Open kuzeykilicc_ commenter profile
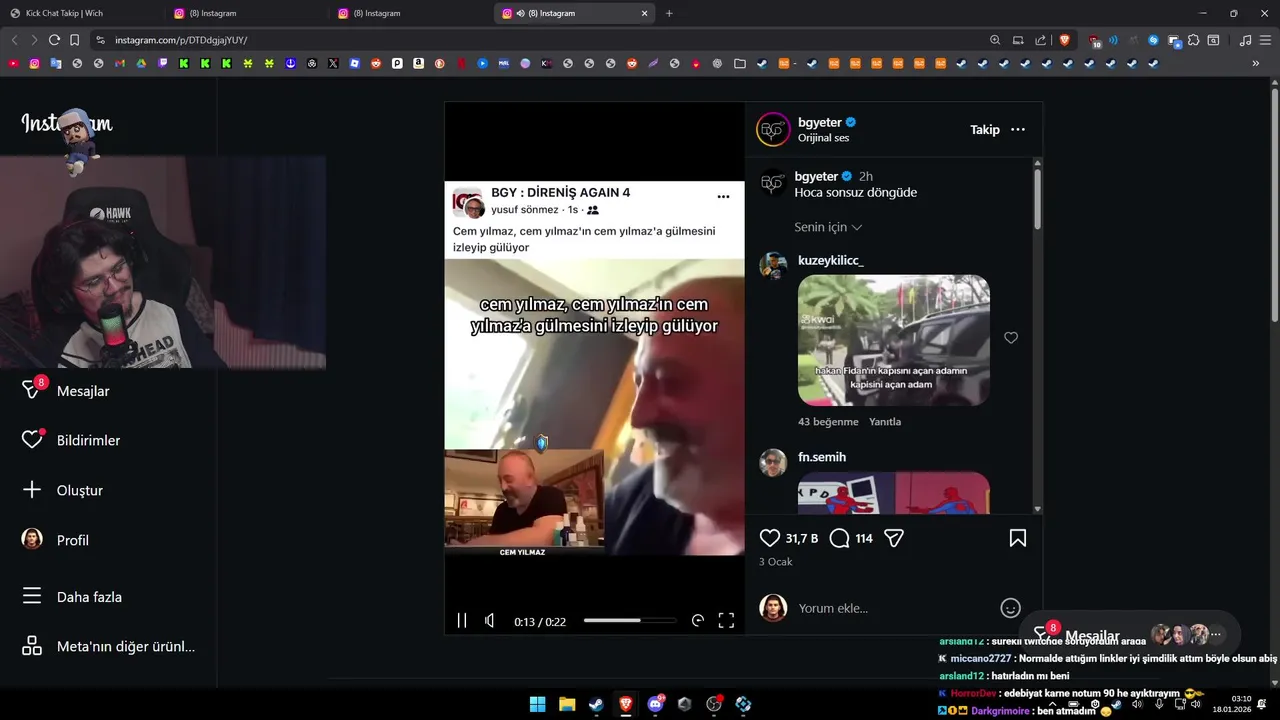The width and height of the screenshot is (1280, 720). (830, 260)
